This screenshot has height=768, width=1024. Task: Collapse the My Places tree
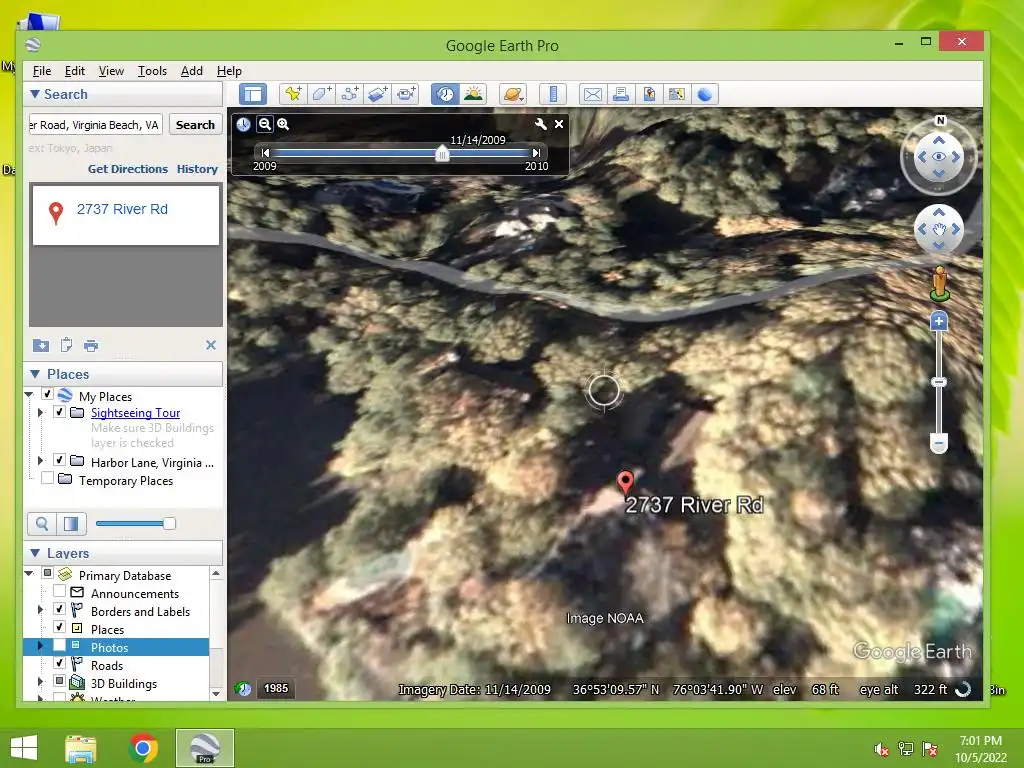tap(29, 394)
